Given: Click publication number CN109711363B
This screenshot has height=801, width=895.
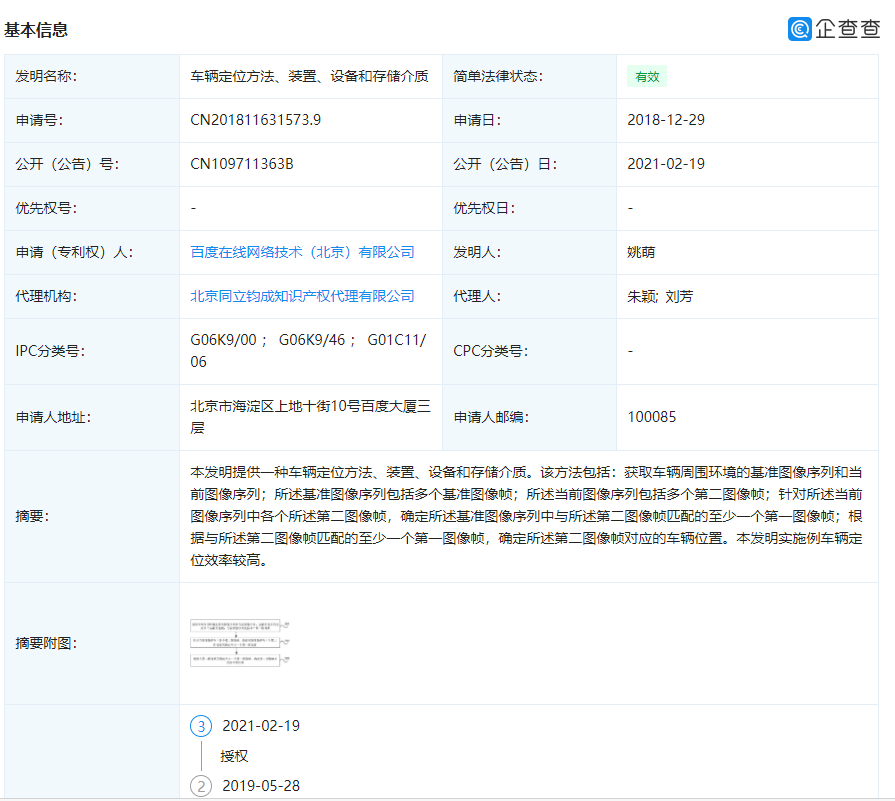Looking at the screenshot, I should (x=242, y=164).
